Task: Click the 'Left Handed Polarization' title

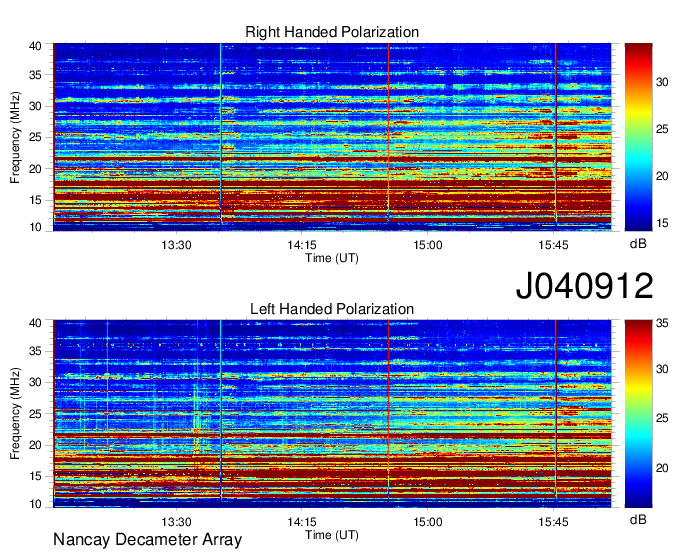Action: pos(332,309)
